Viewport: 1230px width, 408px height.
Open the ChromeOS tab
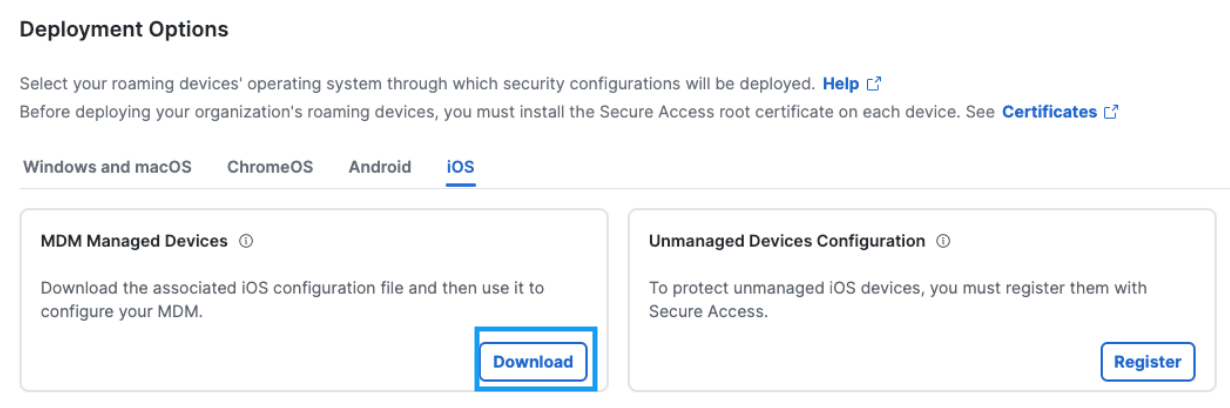pos(270,167)
